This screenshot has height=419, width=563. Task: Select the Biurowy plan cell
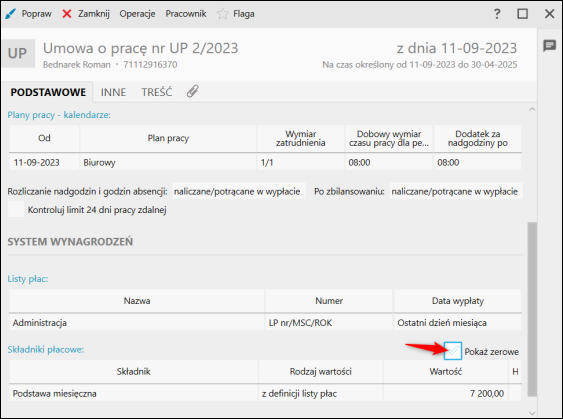coord(168,162)
